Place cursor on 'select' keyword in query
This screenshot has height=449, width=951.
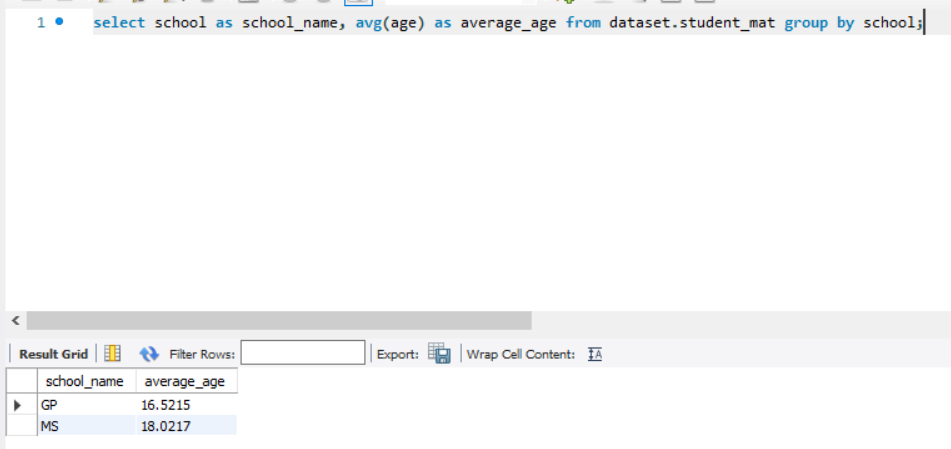click(119, 23)
